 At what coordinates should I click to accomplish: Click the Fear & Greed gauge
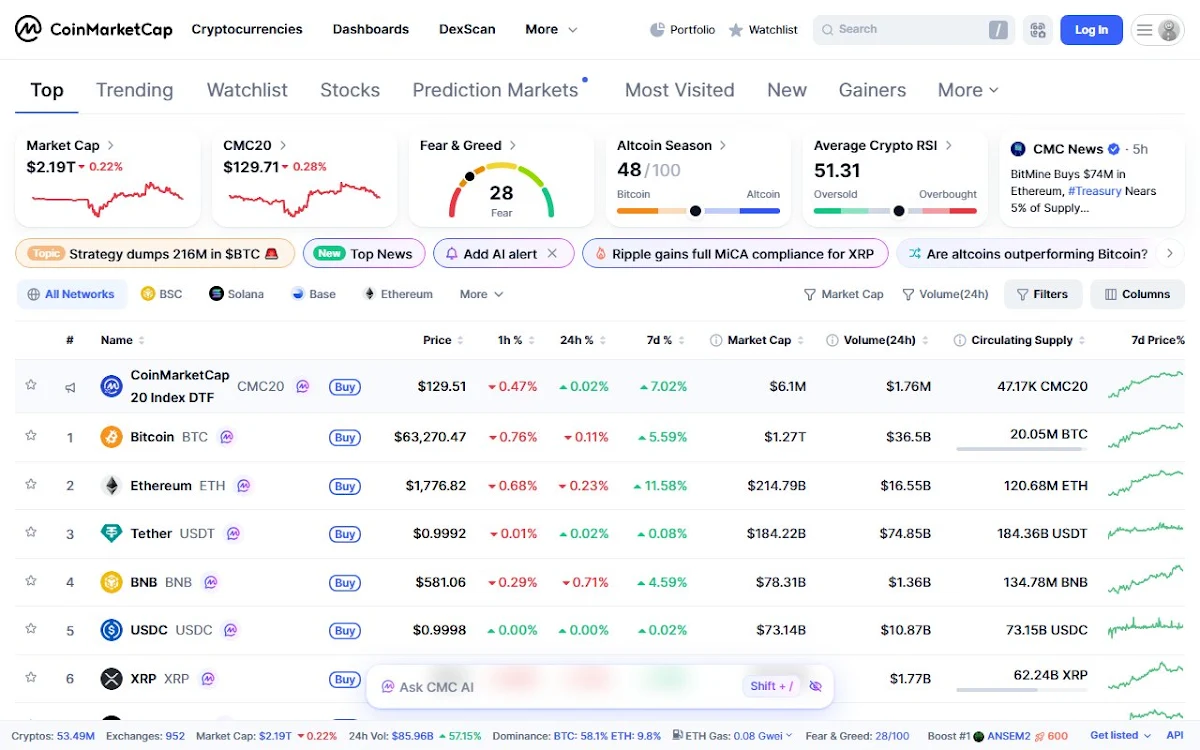(x=501, y=190)
